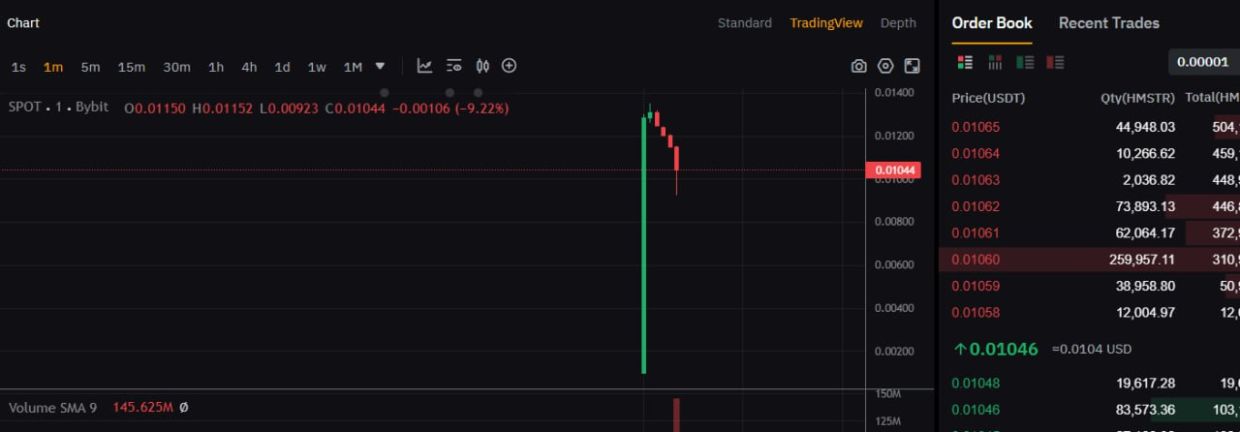Click the Volume SMA 9 indicator label
This screenshot has width=1240, height=432.
tap(53, 408)
